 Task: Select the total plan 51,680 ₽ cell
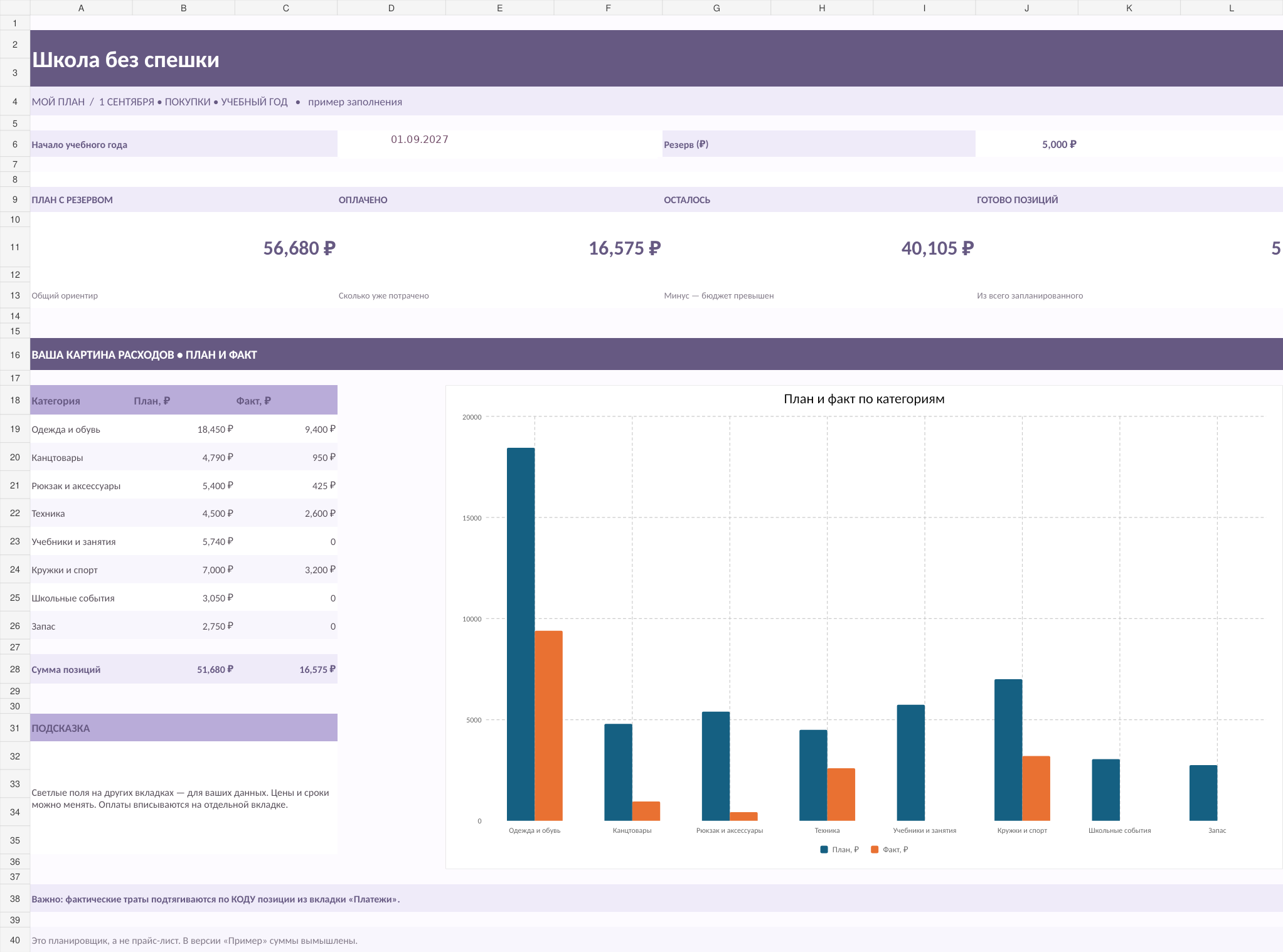coord(183,669)
